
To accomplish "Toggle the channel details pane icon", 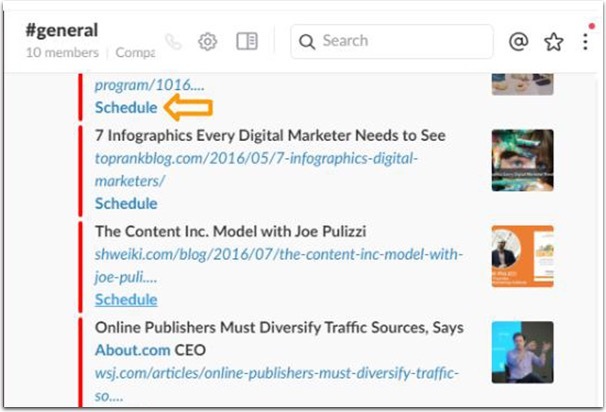I will 246,42.
